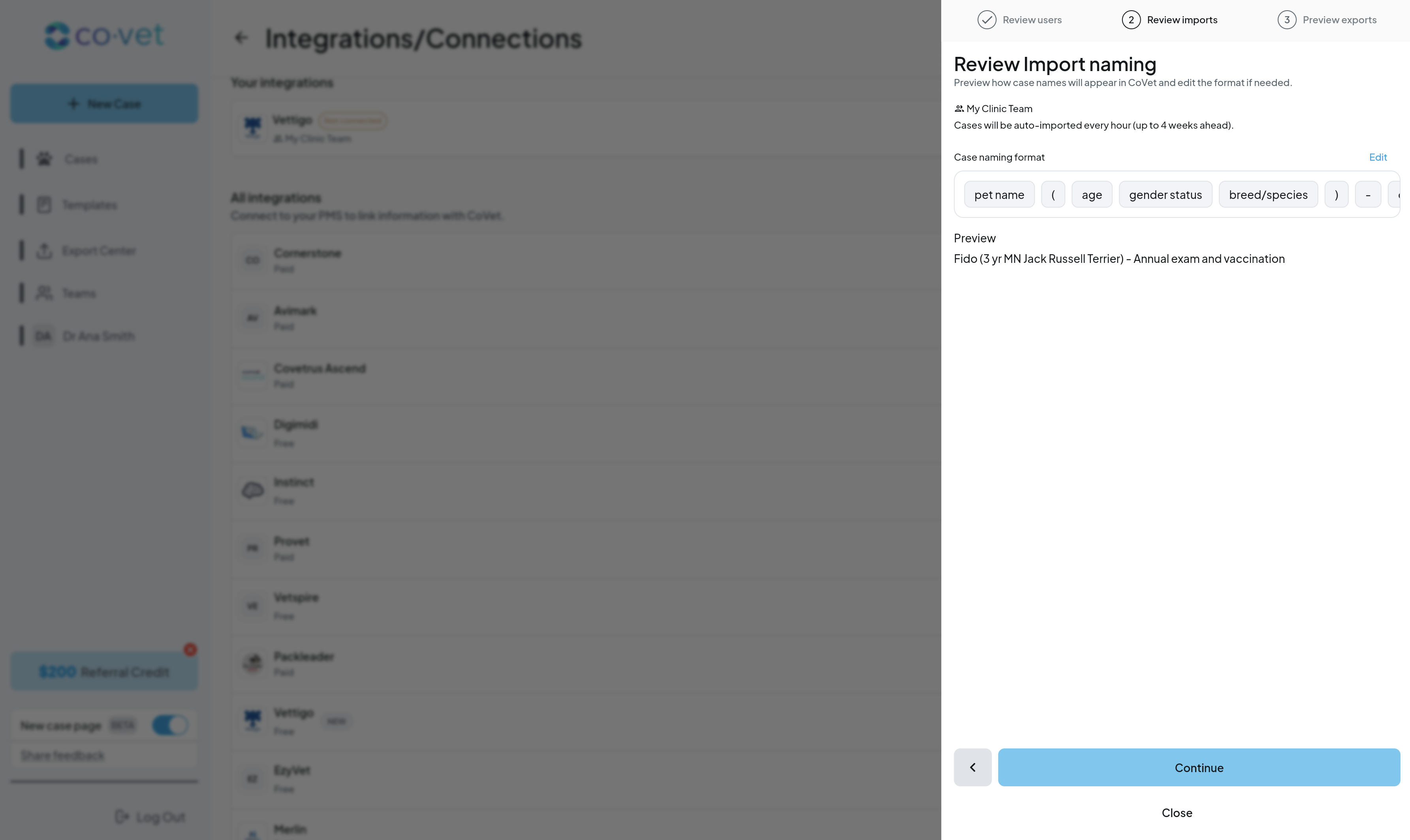This screenshot has height=840, width=1410.
Task: Select the breed/species format chip
Action: point(1268,195)
